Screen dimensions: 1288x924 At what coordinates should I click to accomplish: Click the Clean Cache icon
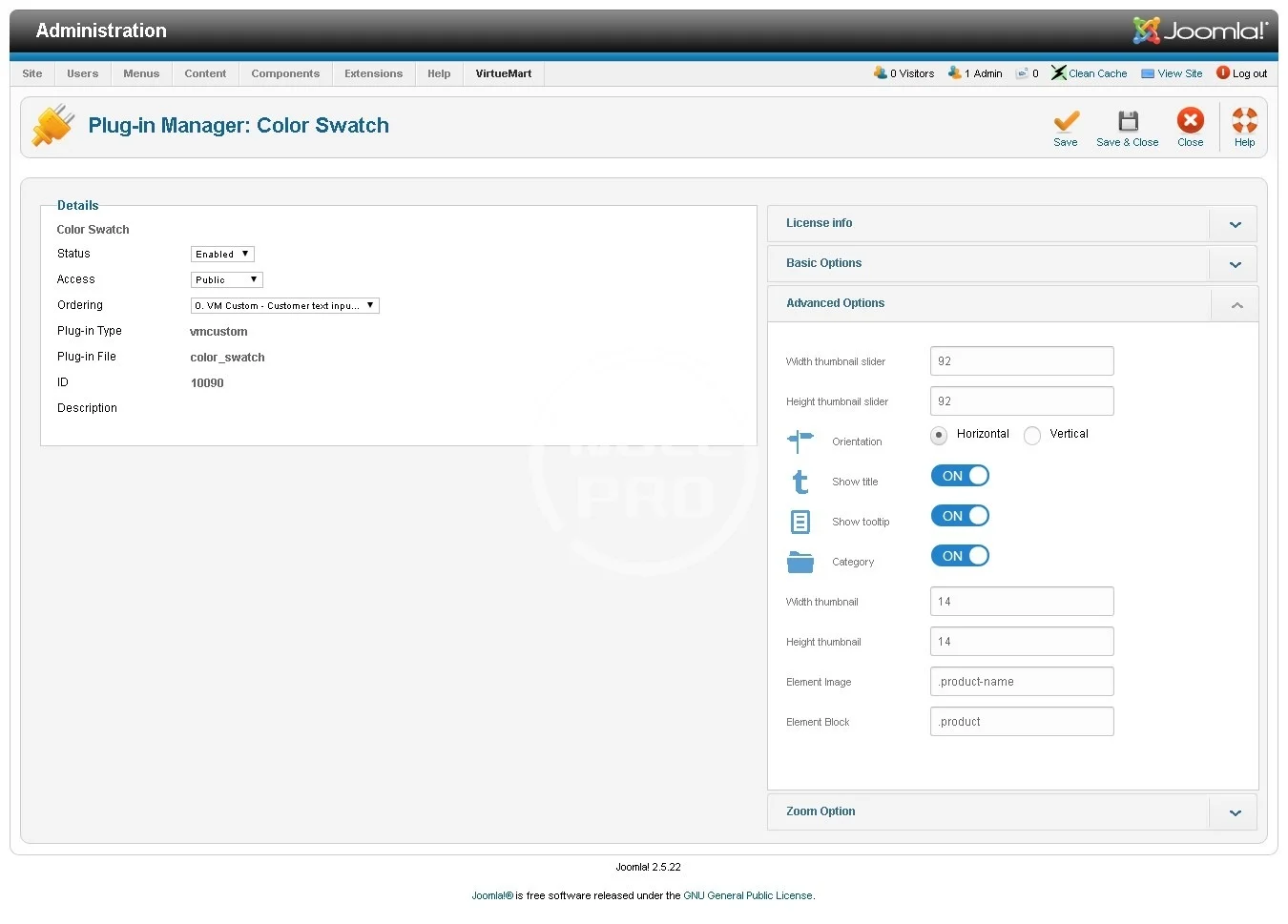(1058, 73)
